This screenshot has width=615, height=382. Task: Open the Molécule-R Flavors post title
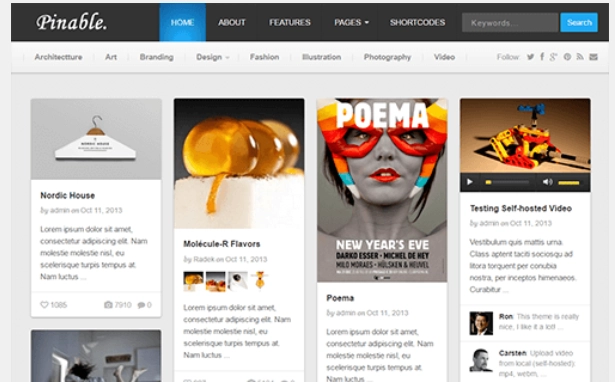pos(222,244)
